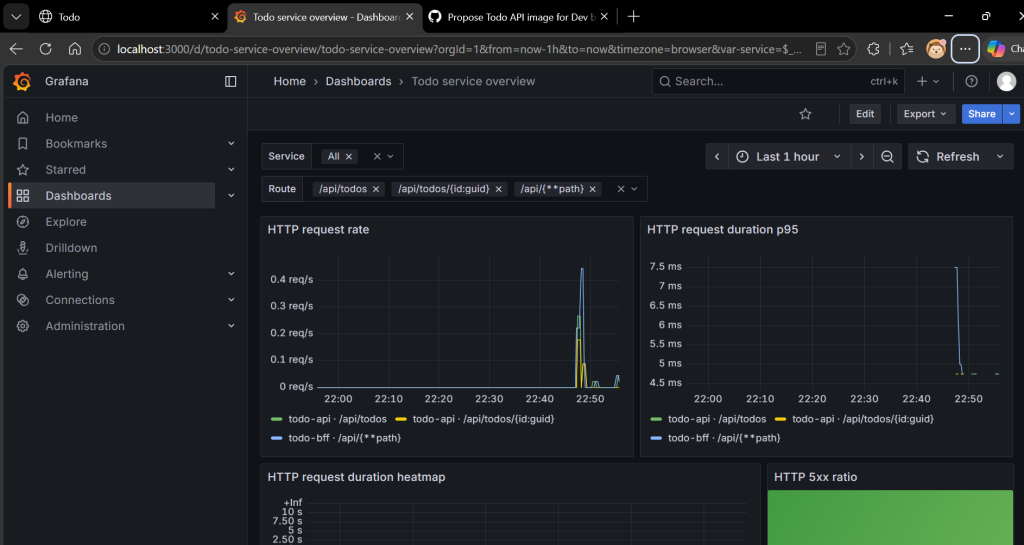Viewport: 1024px width, 545px height.
Task: Clear the Service variable selection
Action: (377, 157)
